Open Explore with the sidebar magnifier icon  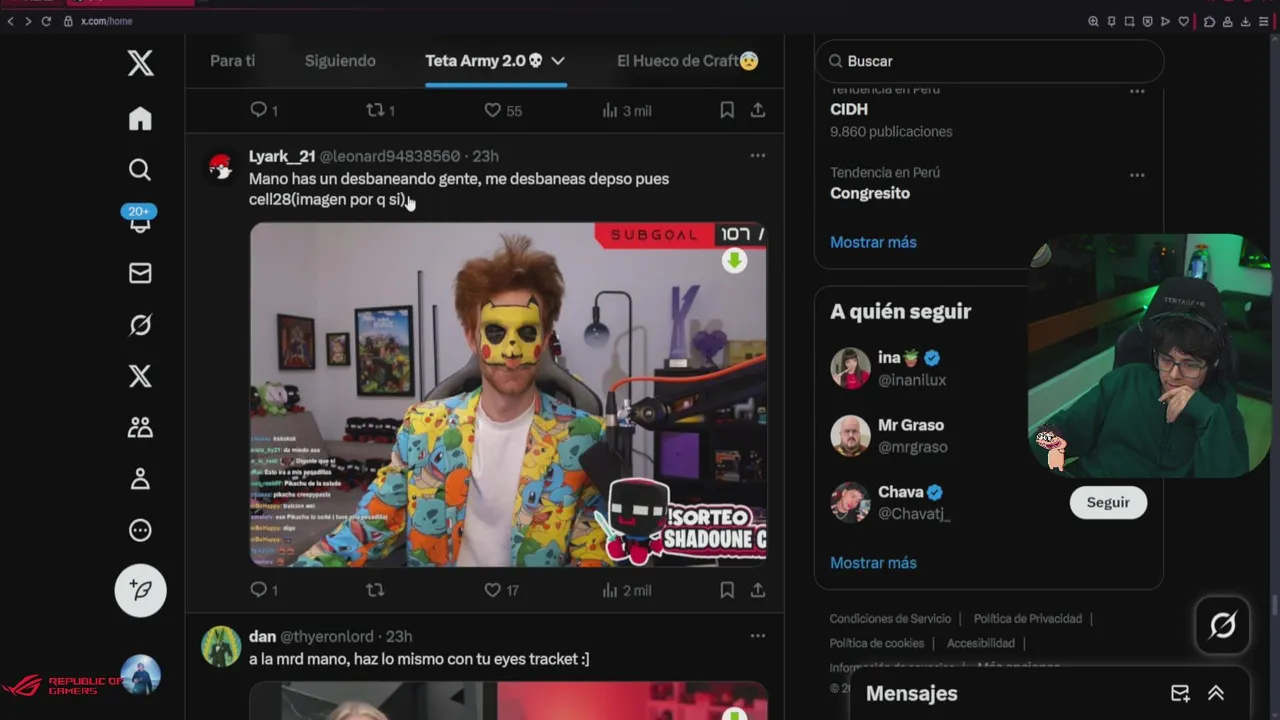pyautogui.click(x=140, y=170)
